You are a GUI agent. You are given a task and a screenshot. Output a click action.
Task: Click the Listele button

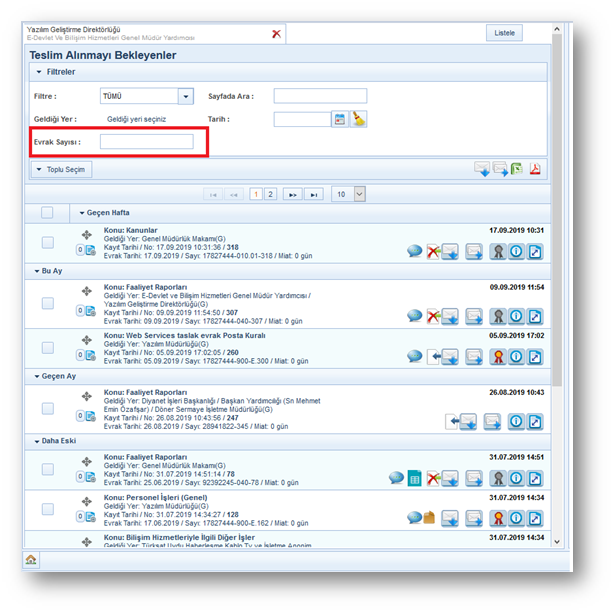(505, 33)
